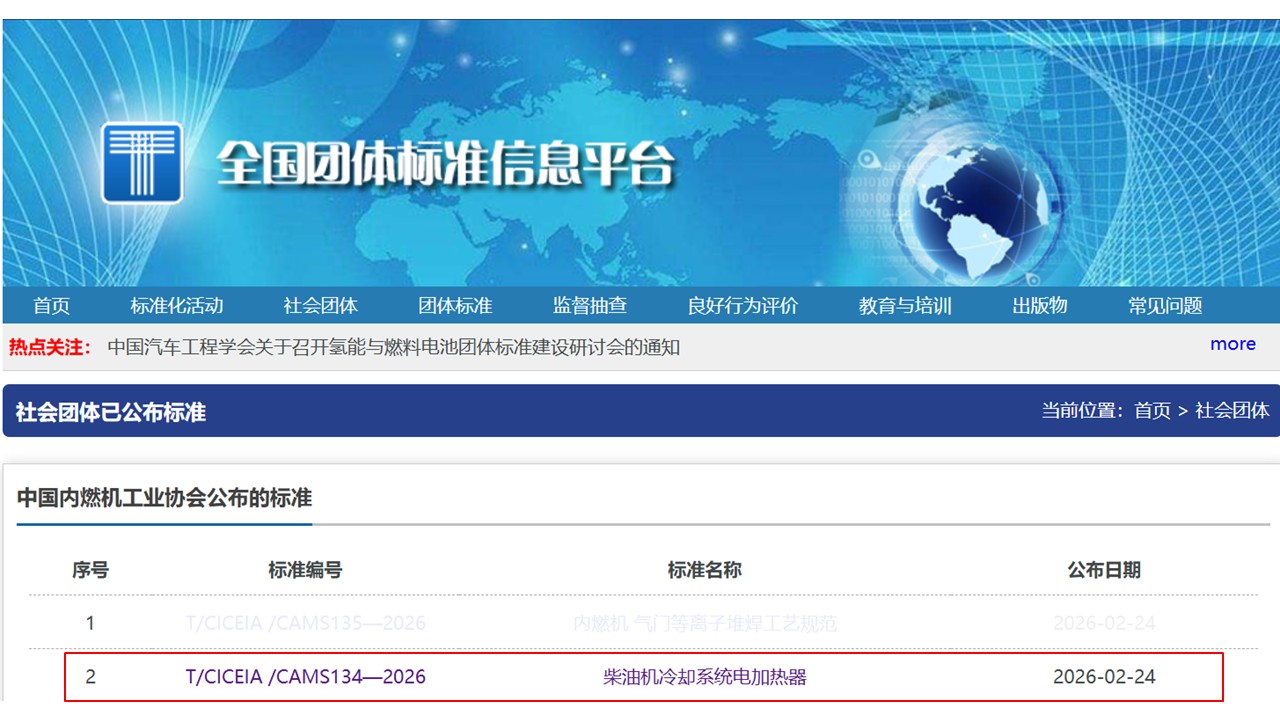Viewport: 1280px width, 720px height.
Task: Click date 2026-02-24 in row 2
Action: coord(1104,677)
